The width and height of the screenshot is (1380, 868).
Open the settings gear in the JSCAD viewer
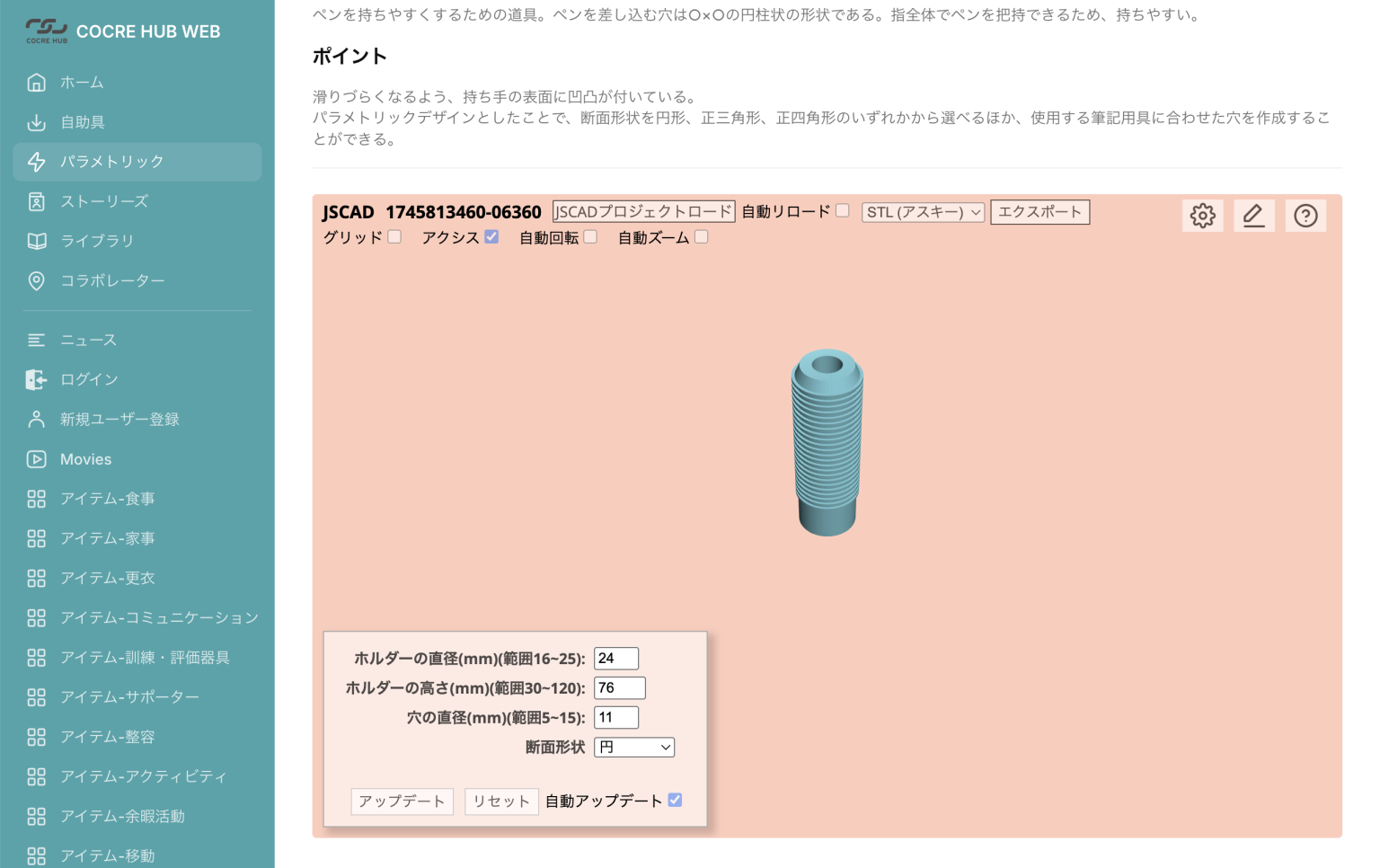(1202, 215)
